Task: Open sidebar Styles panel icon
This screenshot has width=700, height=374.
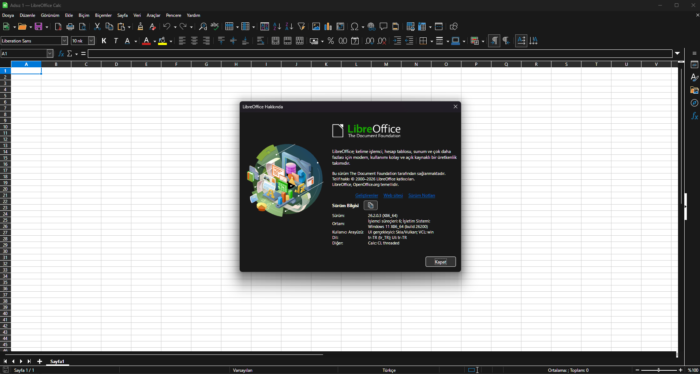Action: click(x=694, y=78)
